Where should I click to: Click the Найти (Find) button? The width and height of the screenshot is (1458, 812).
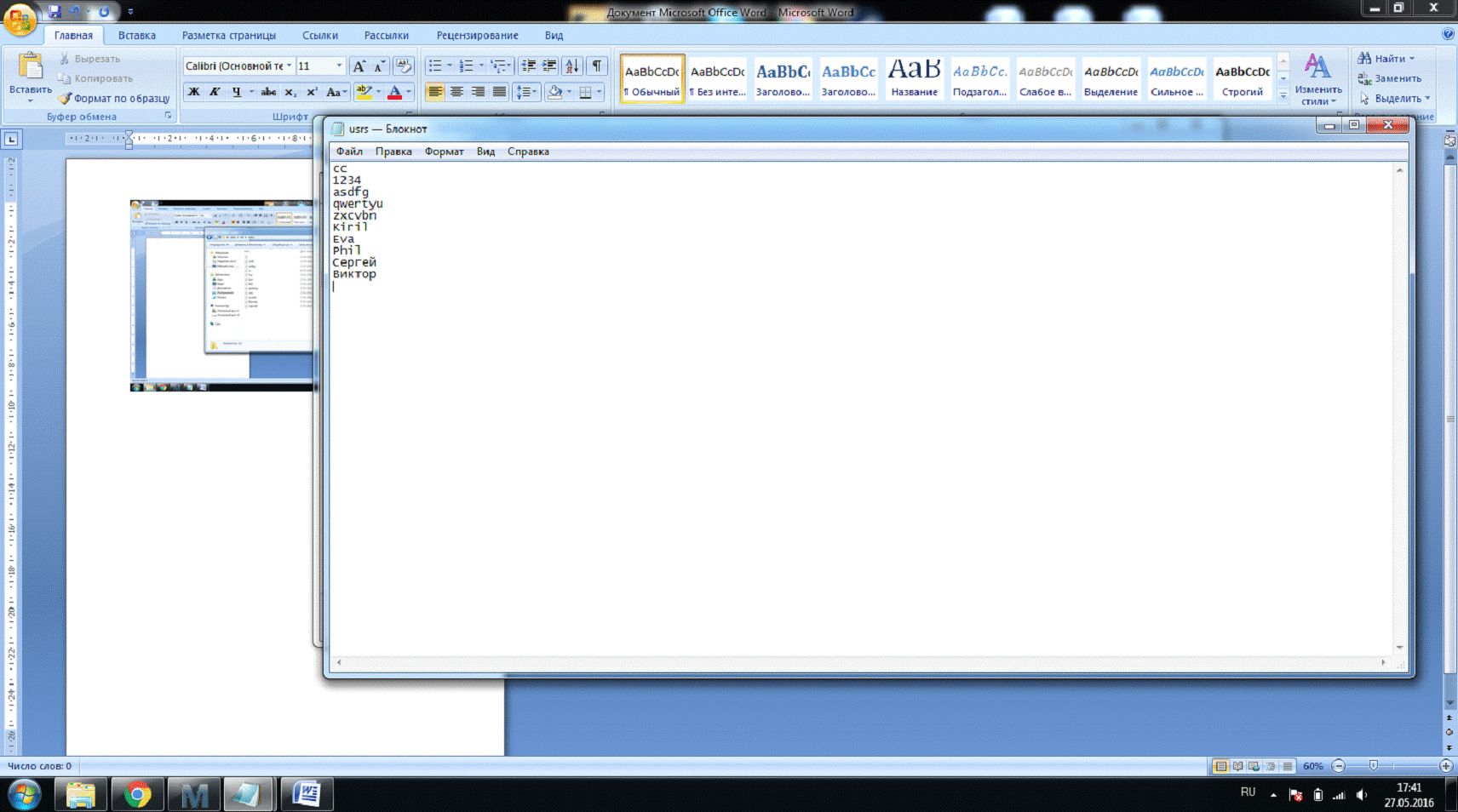click(1386, 59)
